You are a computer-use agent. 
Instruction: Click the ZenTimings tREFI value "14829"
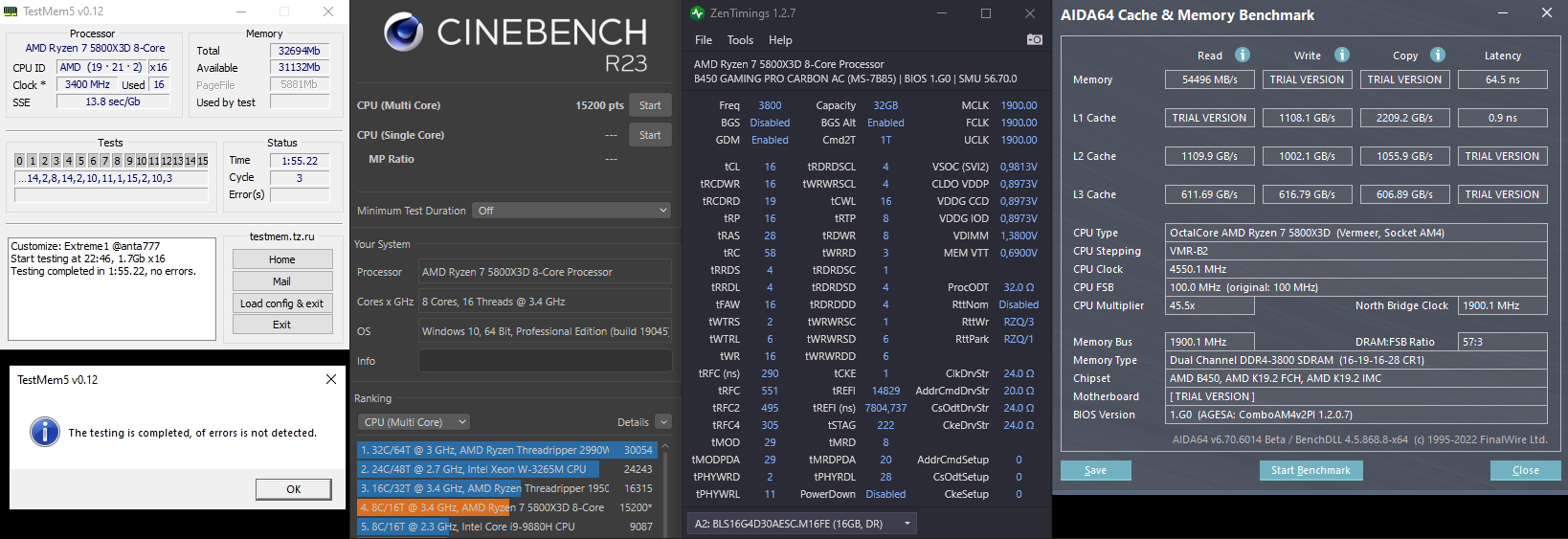coord(885,391)
